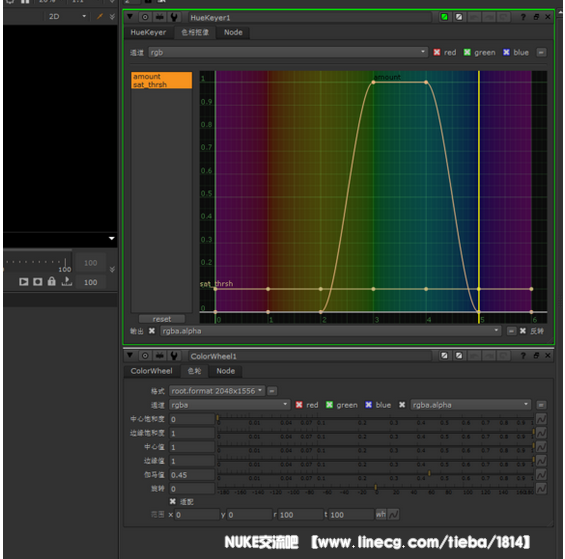Screen dimensions: 565x559
Task: Switch to the 色相抠像 tab
Action: (195, 32)
